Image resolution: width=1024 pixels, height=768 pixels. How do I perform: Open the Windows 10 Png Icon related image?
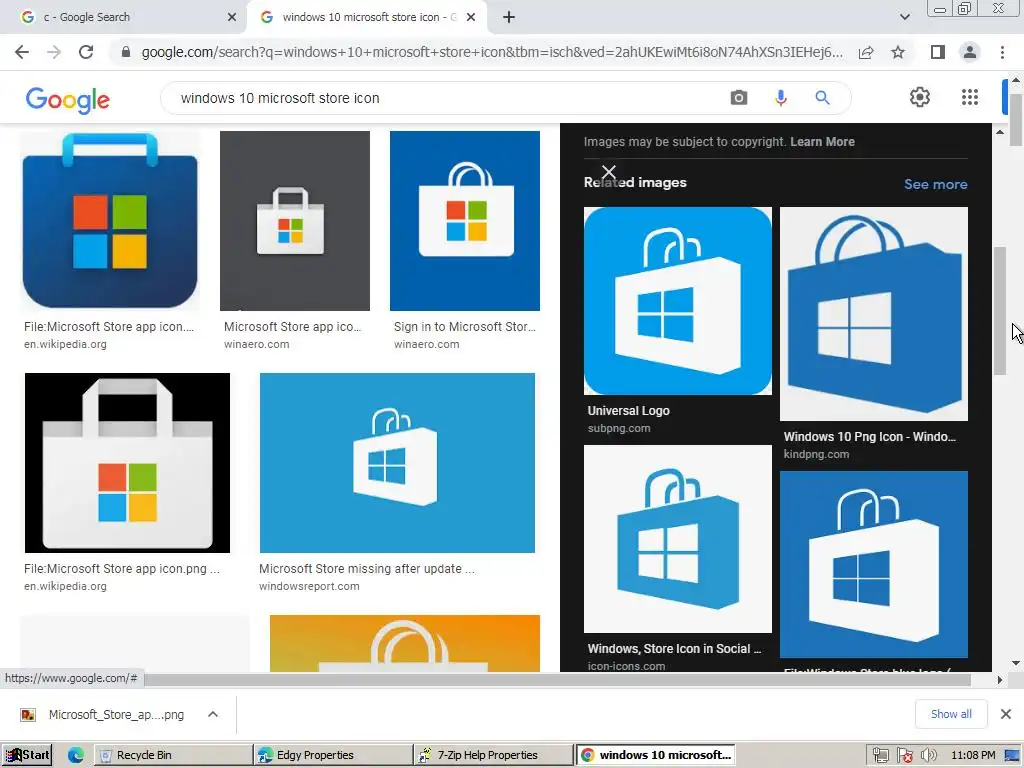[x=874, y=314]
